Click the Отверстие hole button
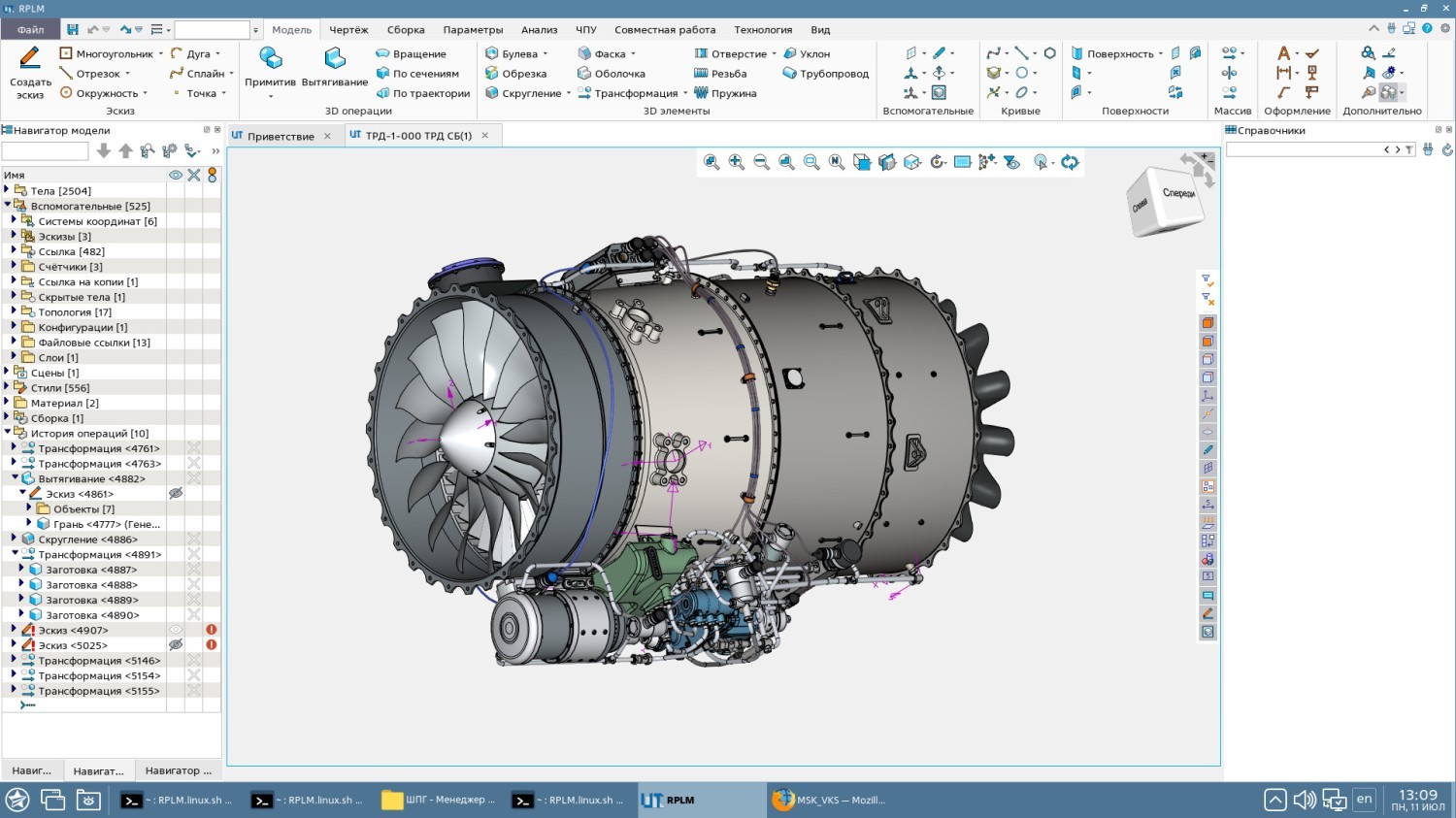 pos(730,54)
